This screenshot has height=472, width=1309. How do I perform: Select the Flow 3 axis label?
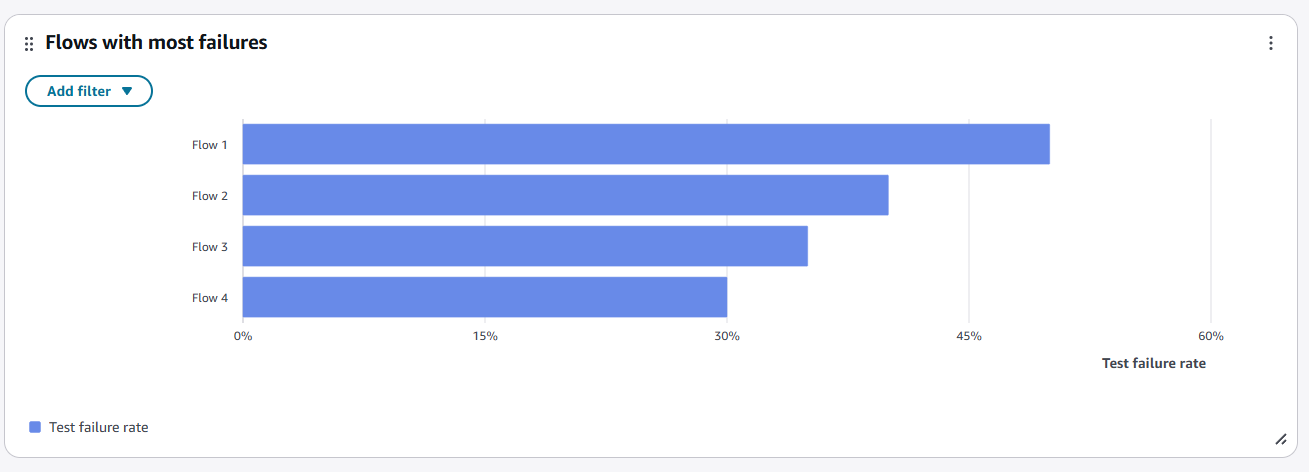coord(210,247)
